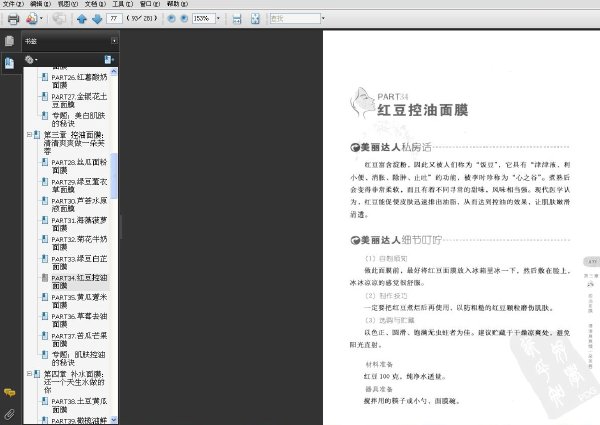This screenshot has height=425, width=600.
Task: Click bookmark page icon beside PART31
Action: pos(45,220)
